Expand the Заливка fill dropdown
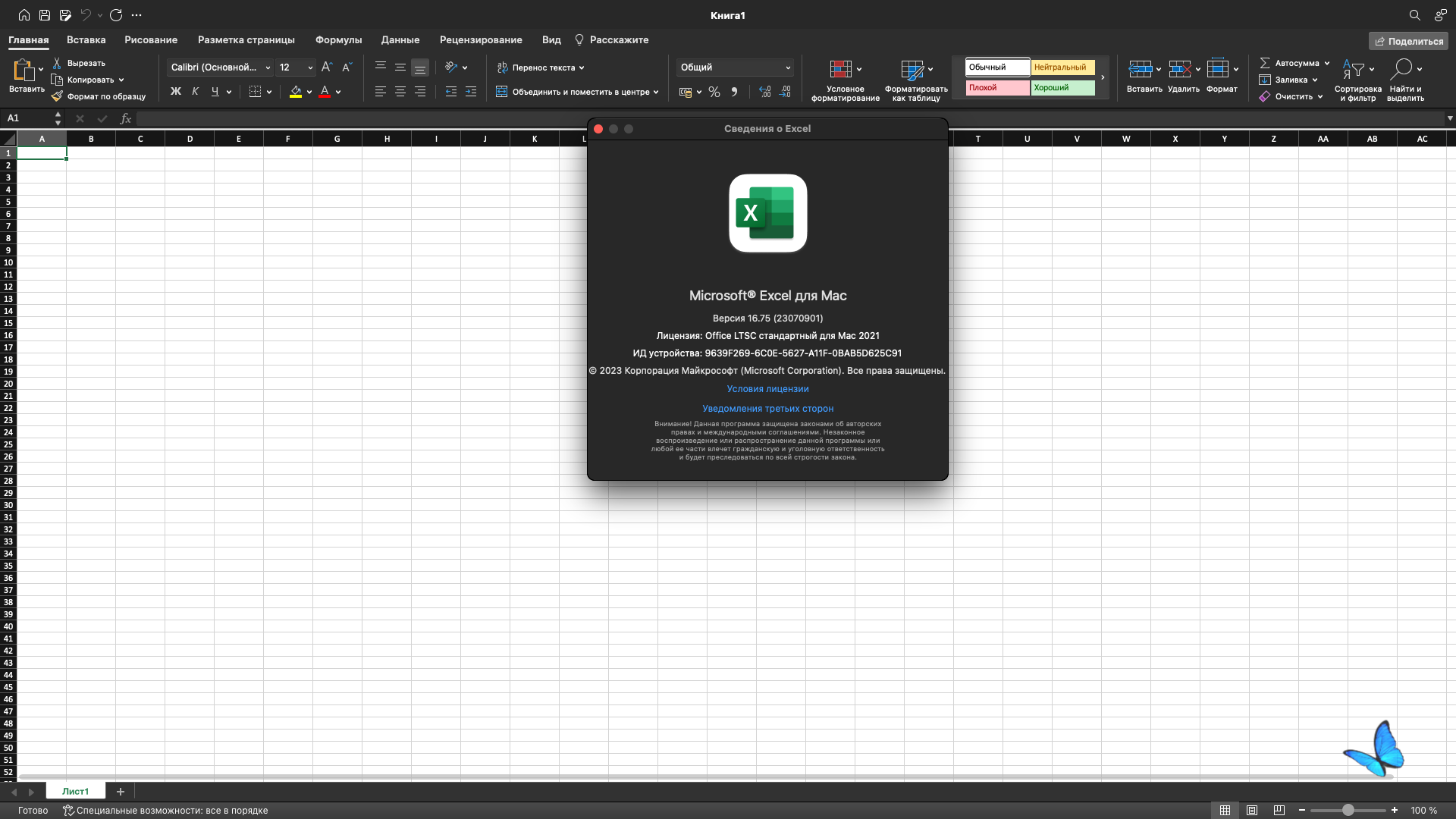This screenshot has width=1456, height=819. (x=1315, y=80)
